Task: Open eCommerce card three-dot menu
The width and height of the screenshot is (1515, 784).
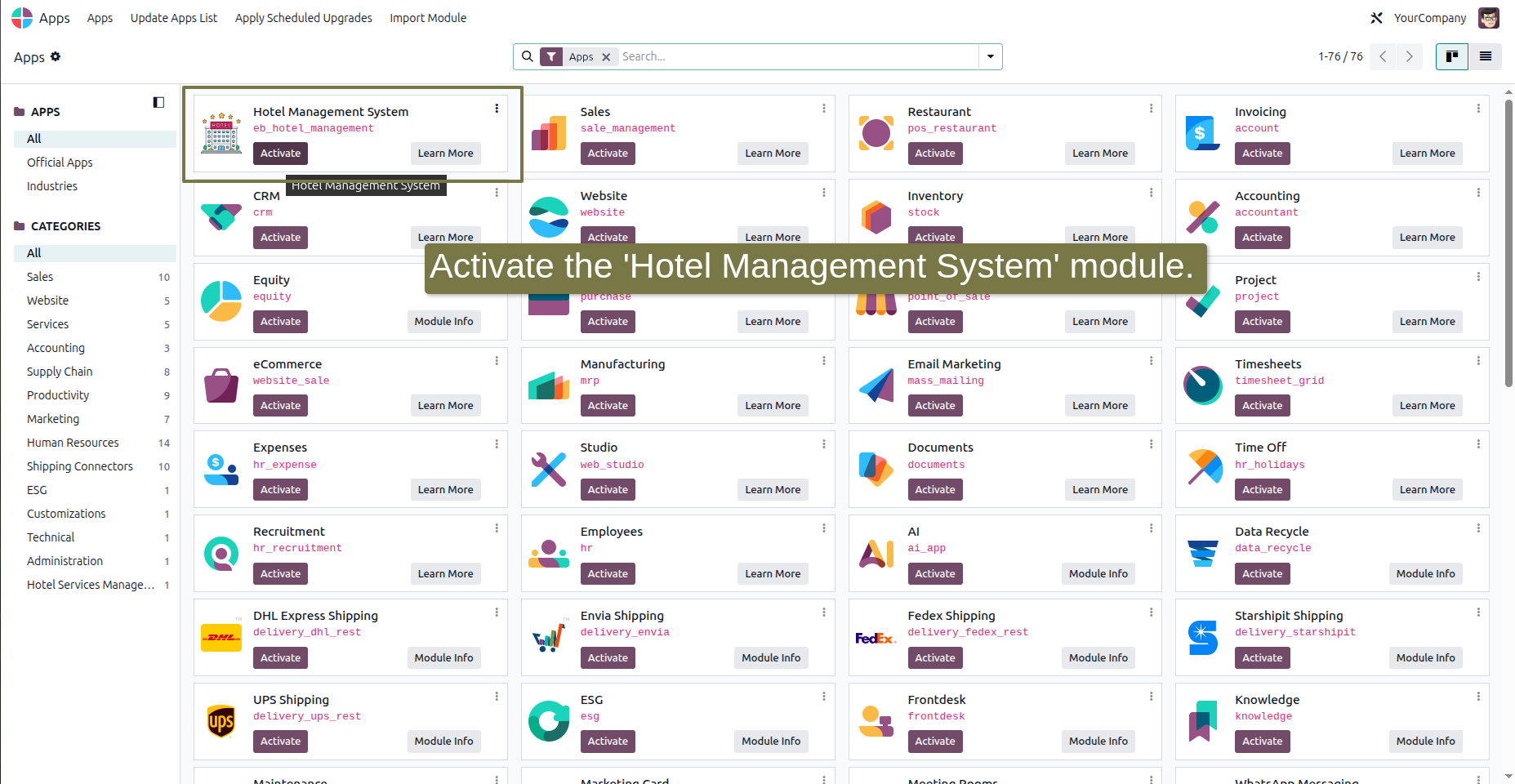Action: click(x=497, y=361)
